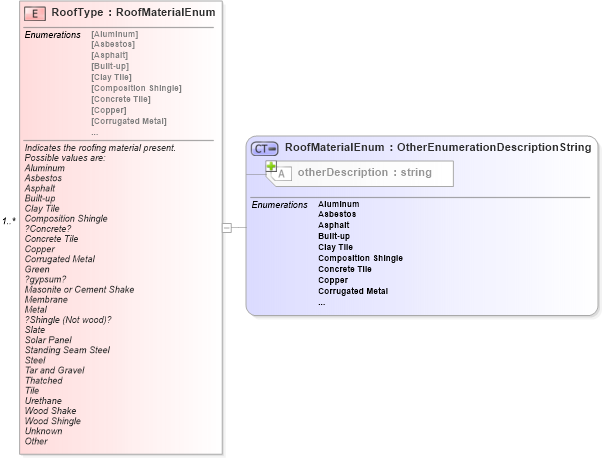This screenshot has width=603, height=458.
Task: Click italic 'Tile' description entry
Action: [x=32, y=391]
